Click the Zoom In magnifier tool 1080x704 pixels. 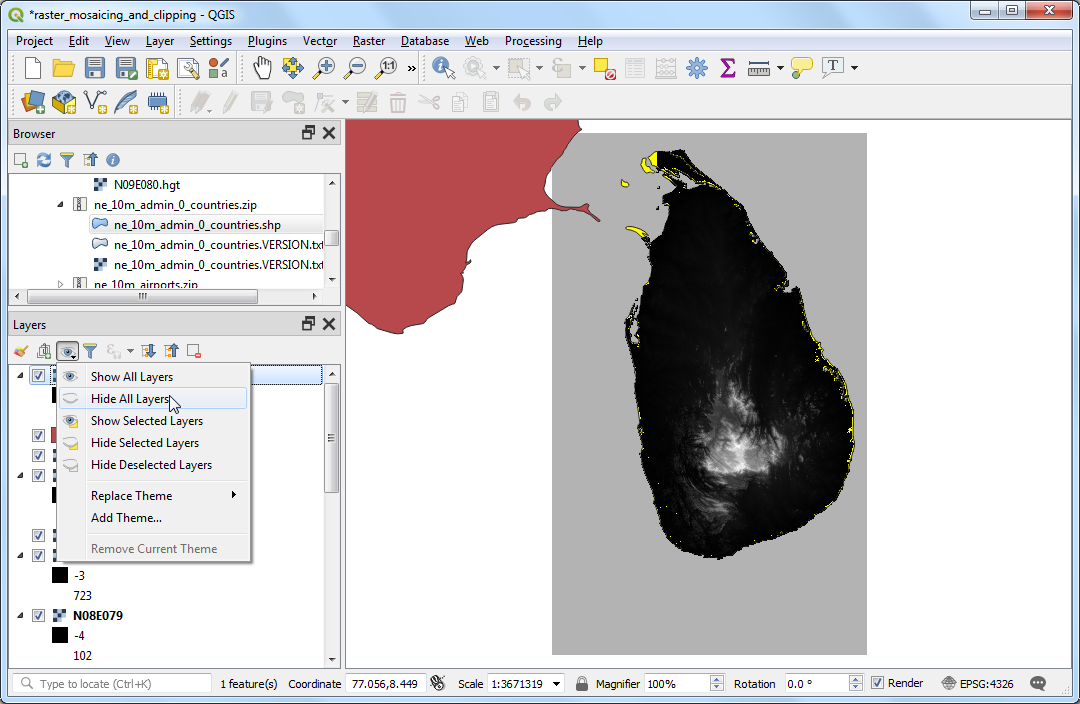pos(324,68)
